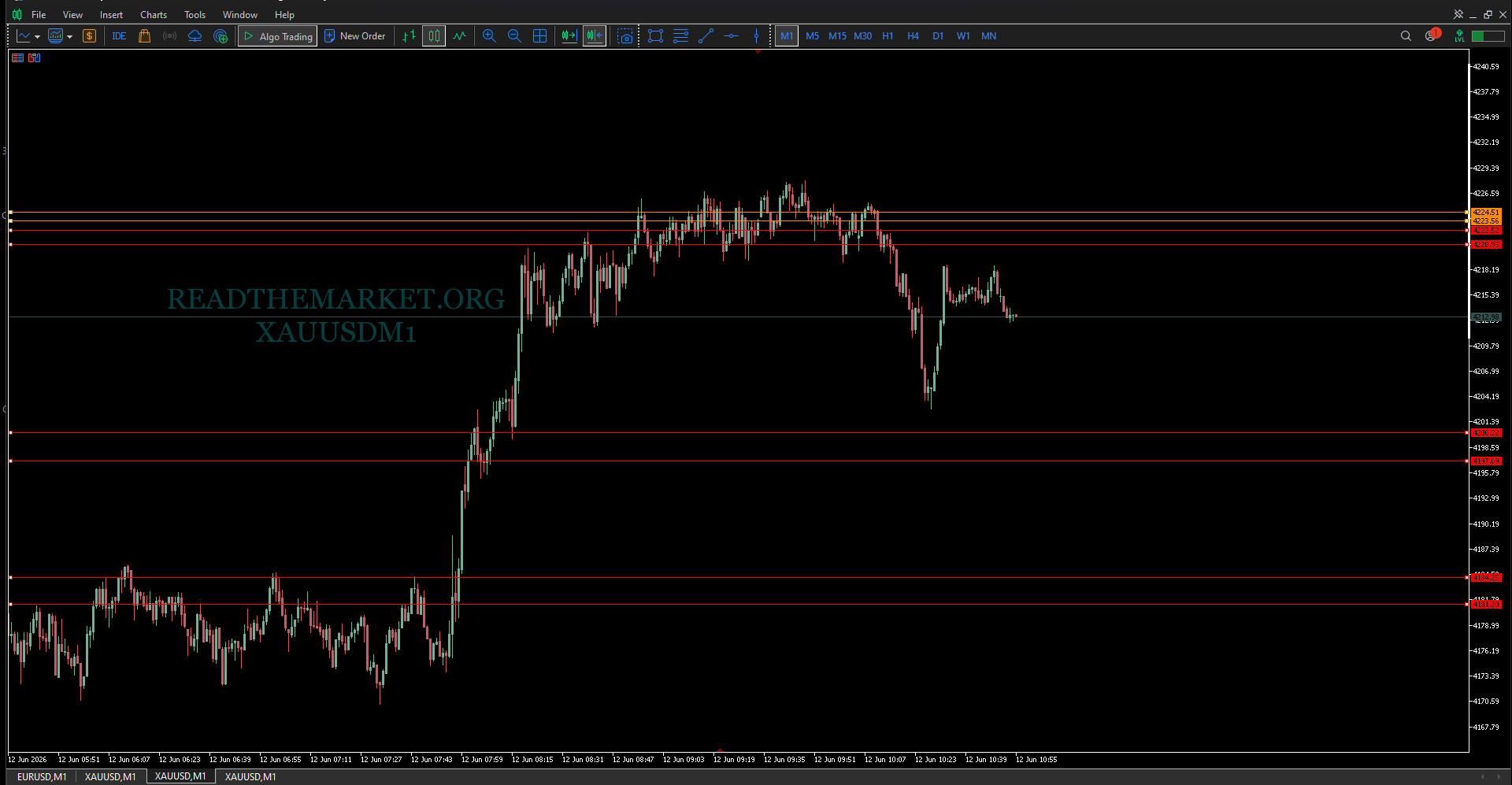Click the connection status green bar
The width and height of the screenshot is (1512, 785).
(1488, 36)
